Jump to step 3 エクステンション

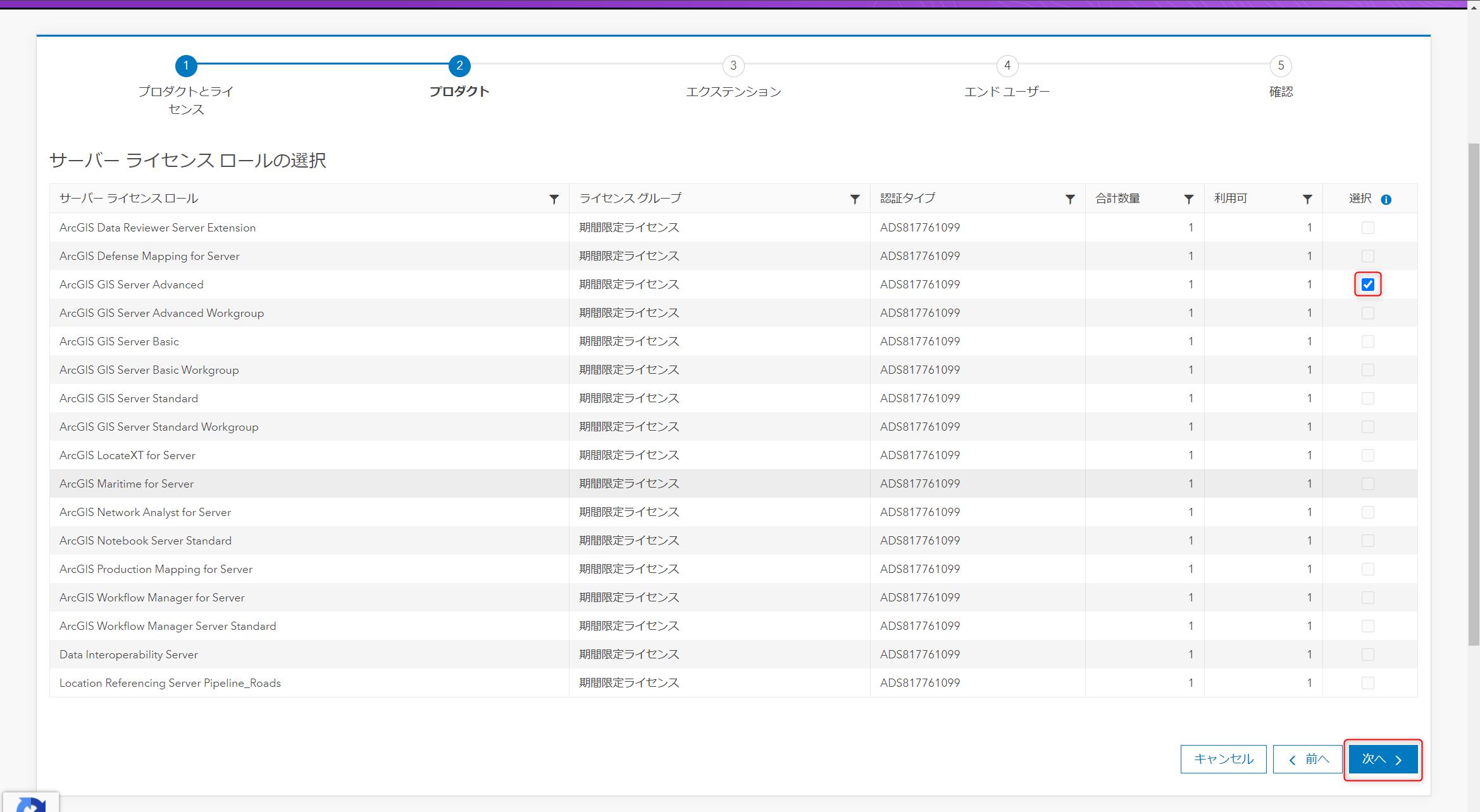[x=733, y=66]
